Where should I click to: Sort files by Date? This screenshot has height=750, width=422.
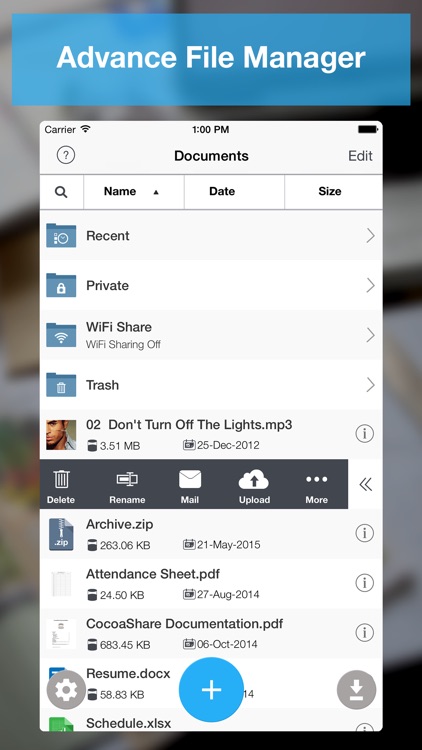tap(222, 191)
